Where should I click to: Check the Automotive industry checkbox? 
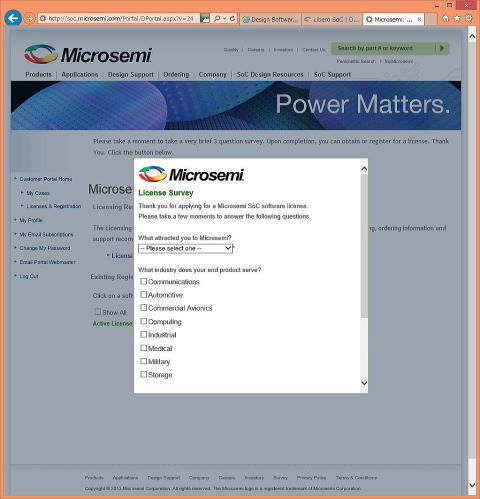(143, 294)
